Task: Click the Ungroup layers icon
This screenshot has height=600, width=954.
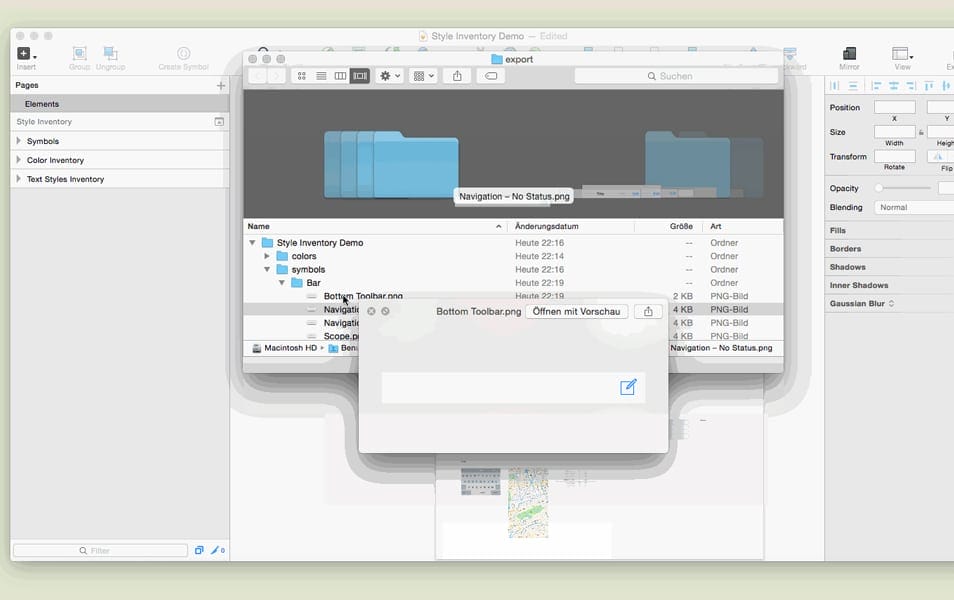Action: point(110,54)
